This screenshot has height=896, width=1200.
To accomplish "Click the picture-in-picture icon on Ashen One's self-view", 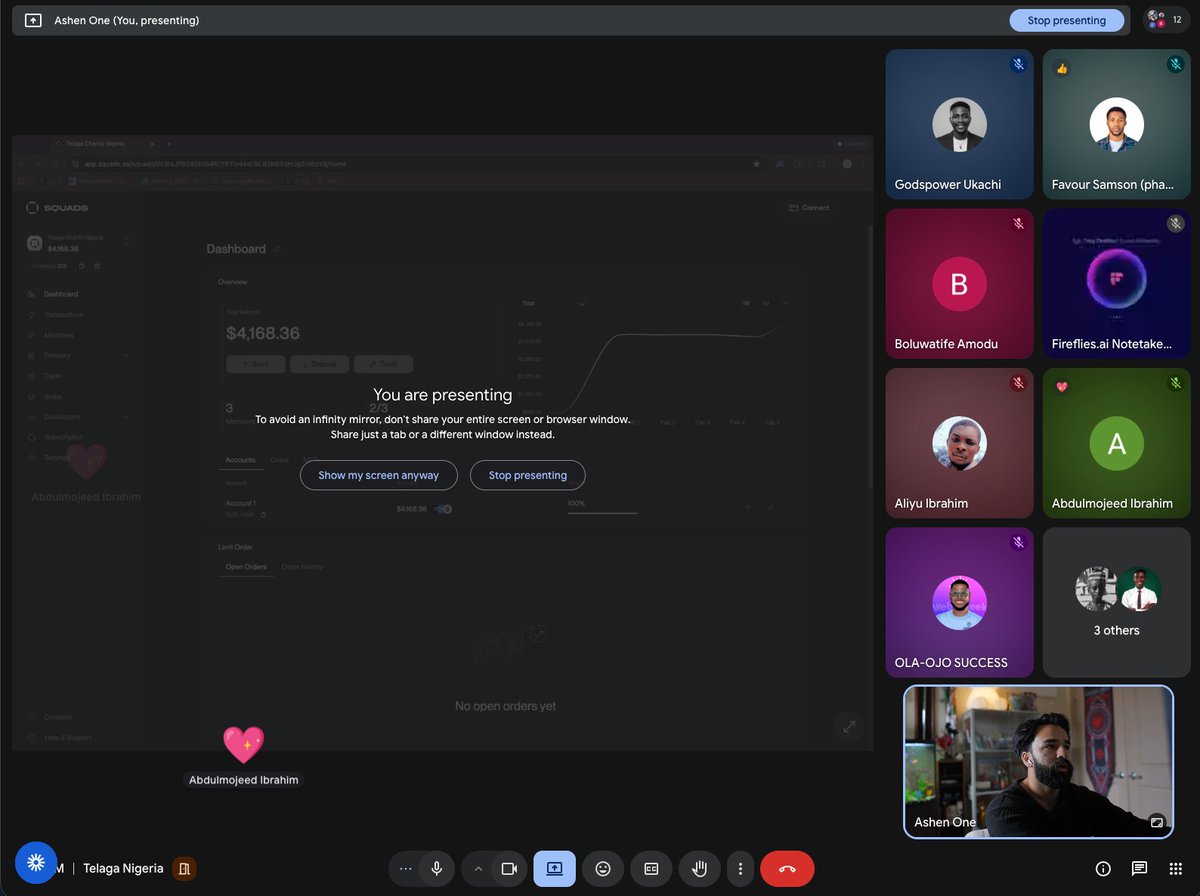I will (1157, 822).
